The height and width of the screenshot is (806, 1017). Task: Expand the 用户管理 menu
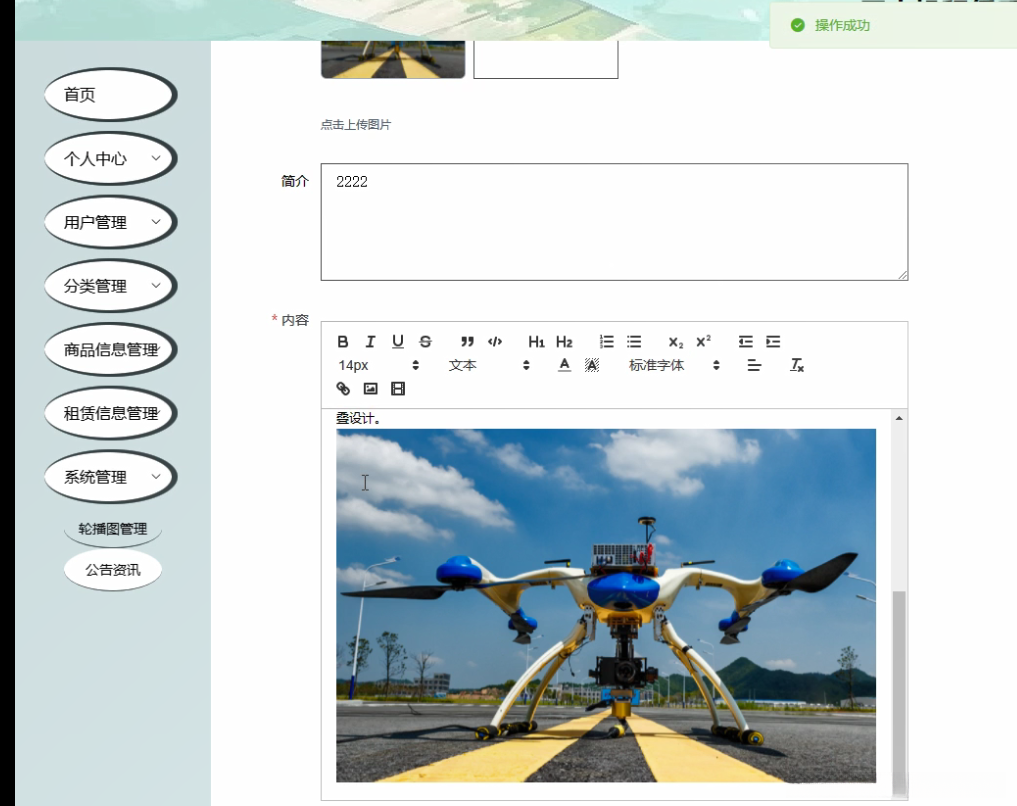110,222
